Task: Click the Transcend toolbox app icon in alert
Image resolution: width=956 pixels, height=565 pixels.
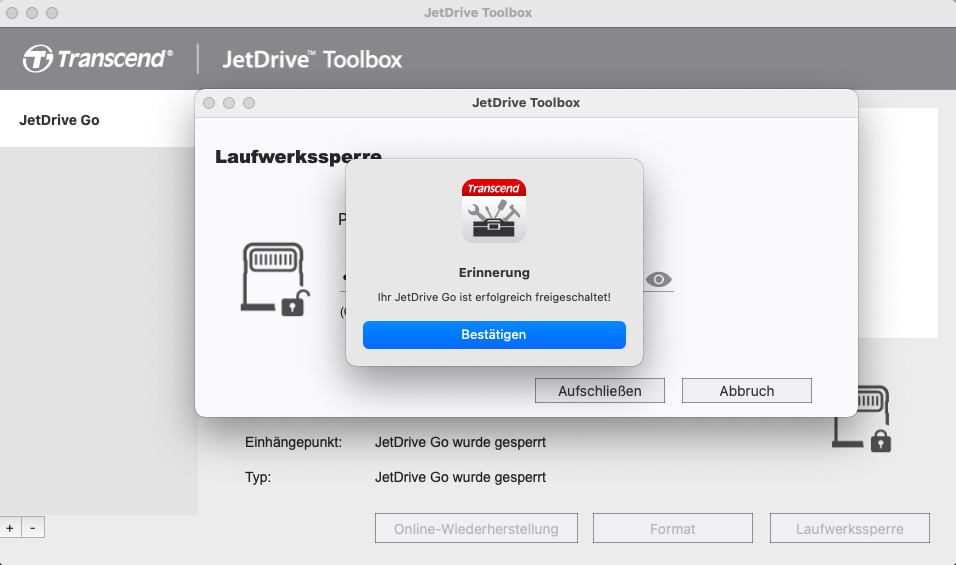Action: pos(494,210)
